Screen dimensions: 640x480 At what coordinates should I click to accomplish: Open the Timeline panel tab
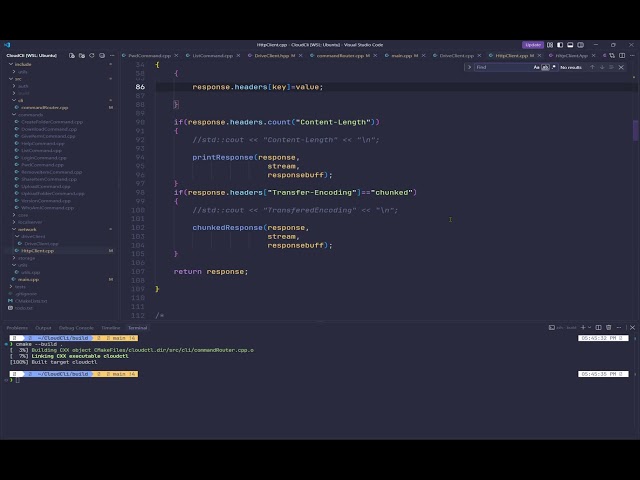coord(111,328)
